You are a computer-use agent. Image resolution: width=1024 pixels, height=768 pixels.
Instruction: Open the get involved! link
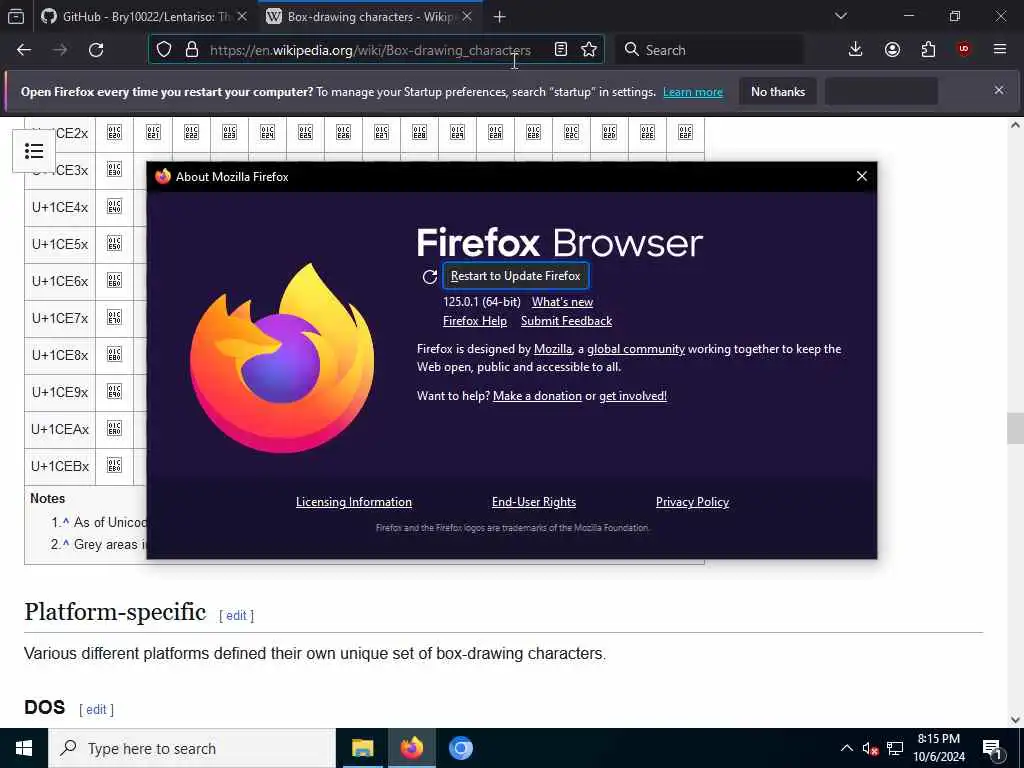coord(633,396)
